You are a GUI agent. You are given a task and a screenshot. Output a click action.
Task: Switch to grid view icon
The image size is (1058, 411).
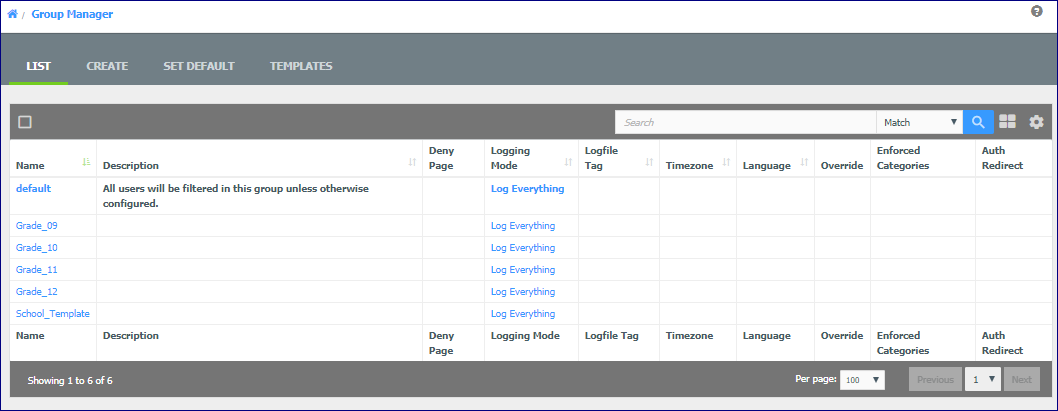coord(1007,122)
